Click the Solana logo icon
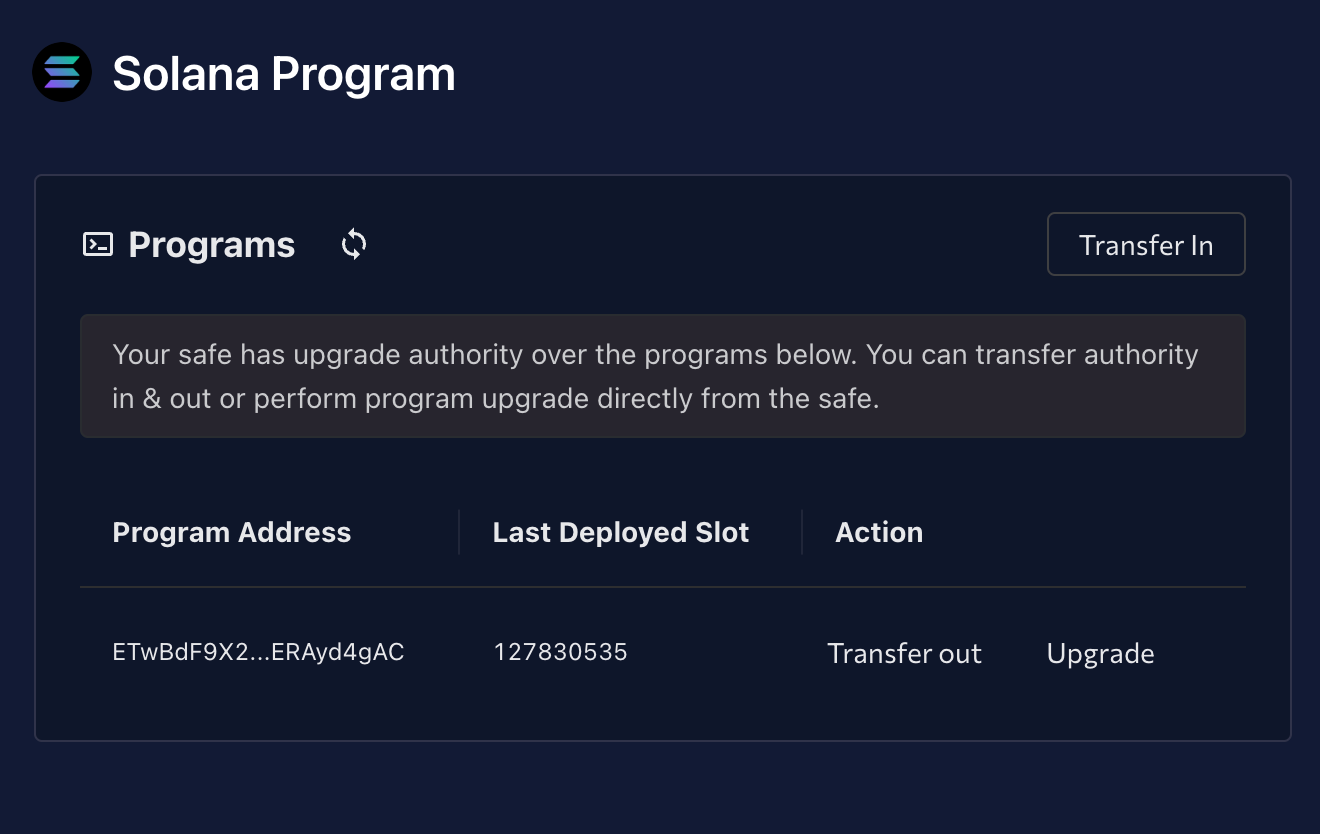This screenshot has width=1320, height=834. pos(62,72)
